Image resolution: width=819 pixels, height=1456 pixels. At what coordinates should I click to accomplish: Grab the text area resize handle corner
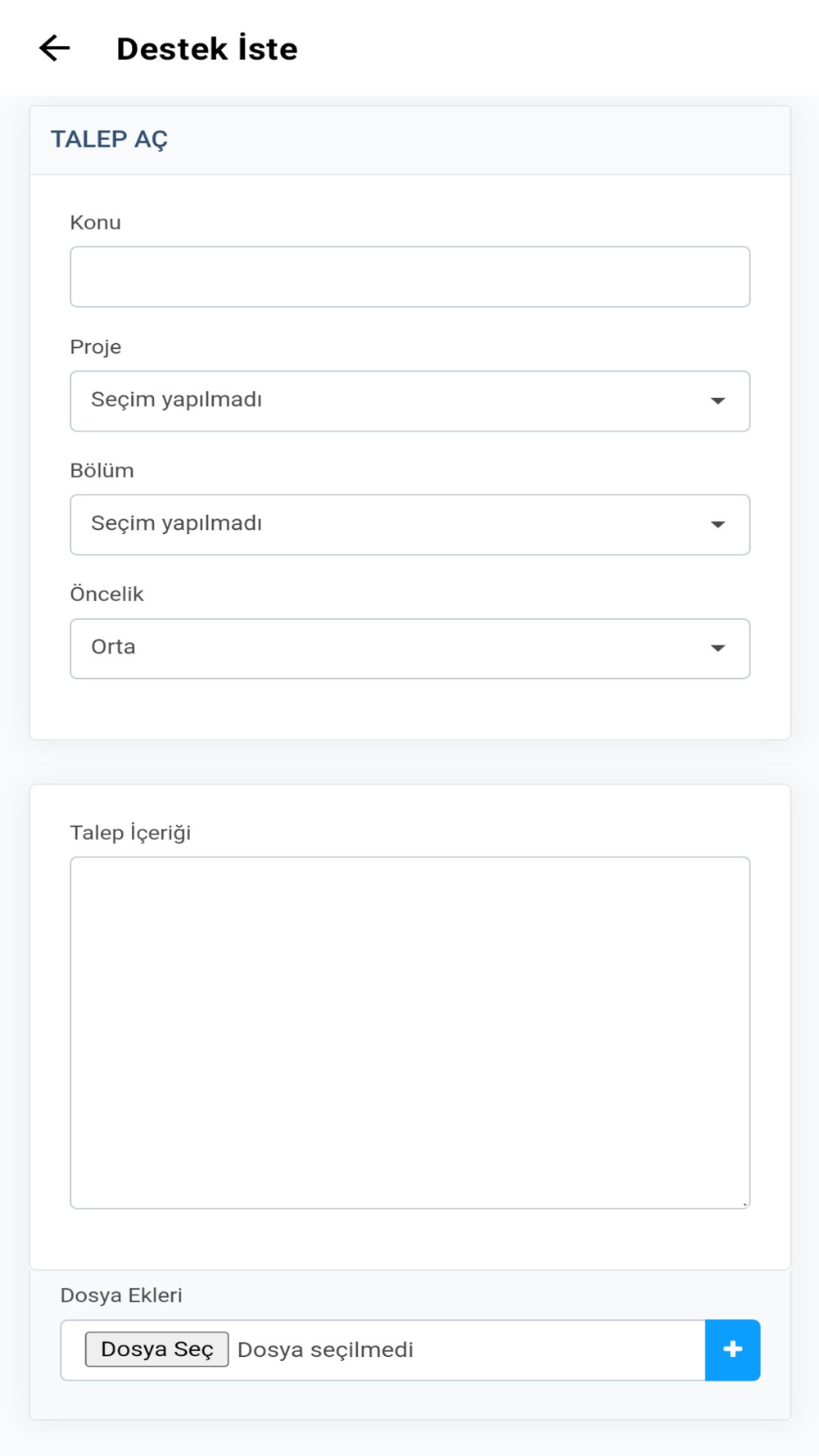click(744, 1204)
